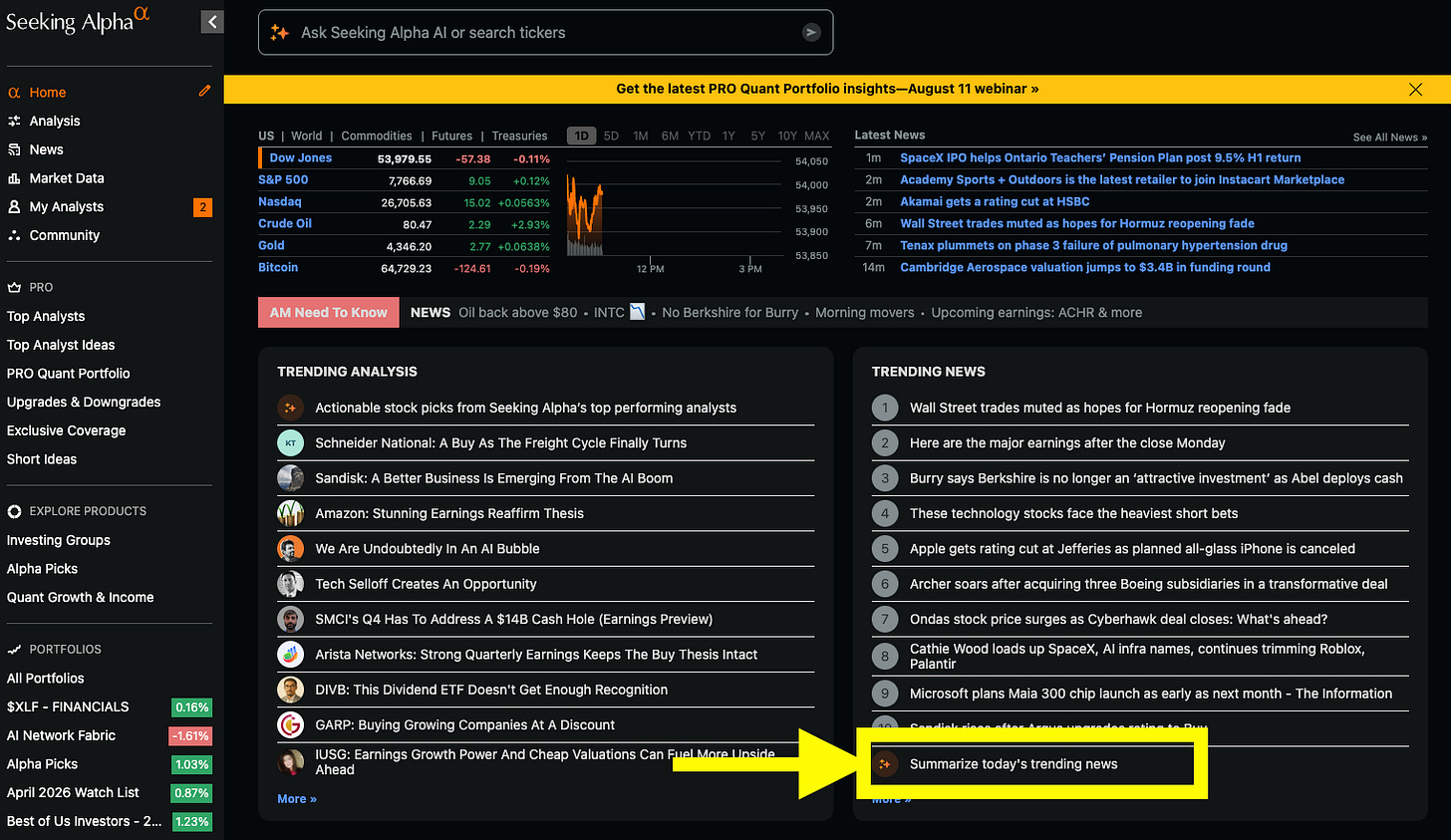This screenshot has width=1451, height=840.
Task: Click the PRO crown icon
Action: (x=14, y=287)
